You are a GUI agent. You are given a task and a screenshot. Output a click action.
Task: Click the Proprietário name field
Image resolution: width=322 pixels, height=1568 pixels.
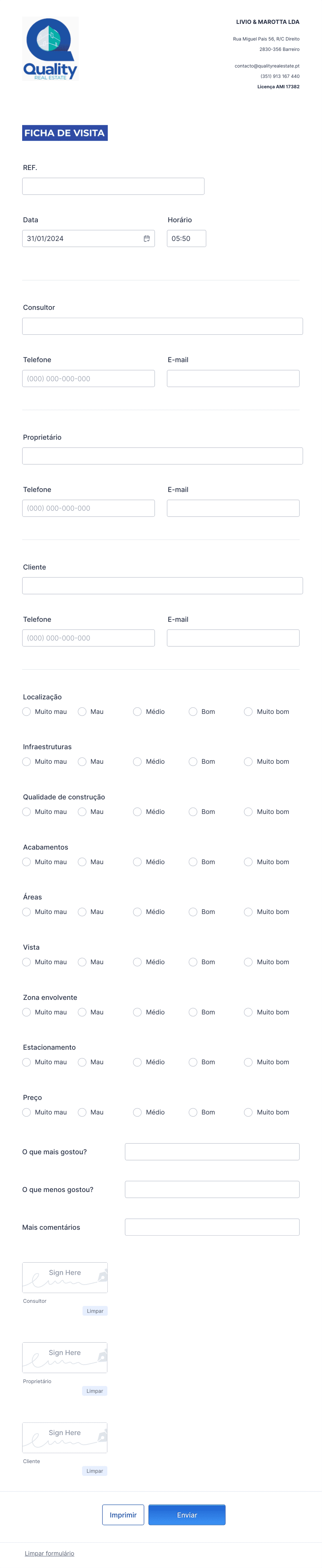pos(162,456)
